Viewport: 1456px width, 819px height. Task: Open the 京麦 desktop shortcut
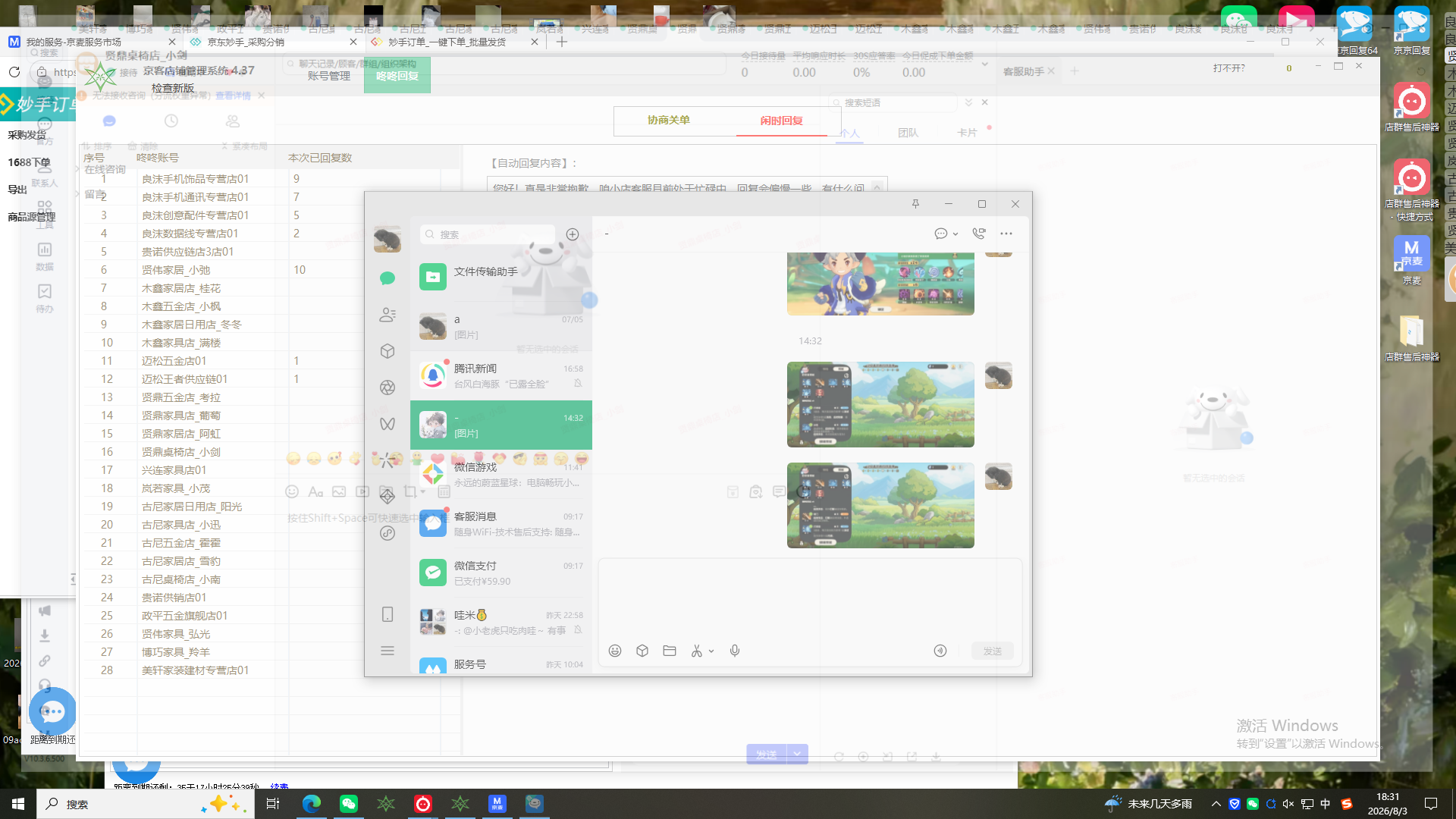[x=1412, y=259]
